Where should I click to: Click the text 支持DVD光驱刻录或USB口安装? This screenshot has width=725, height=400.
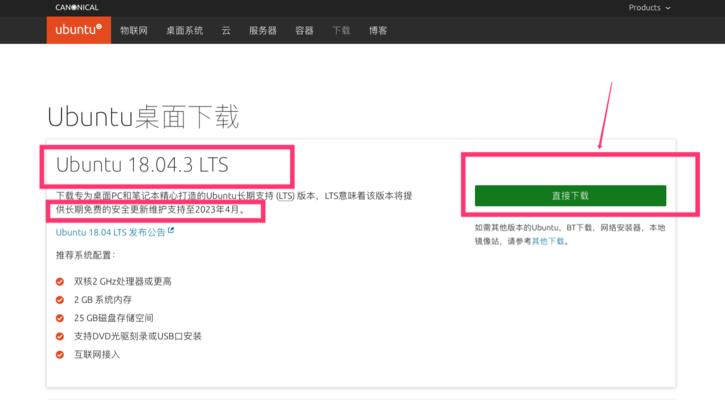tap(138, 336)
